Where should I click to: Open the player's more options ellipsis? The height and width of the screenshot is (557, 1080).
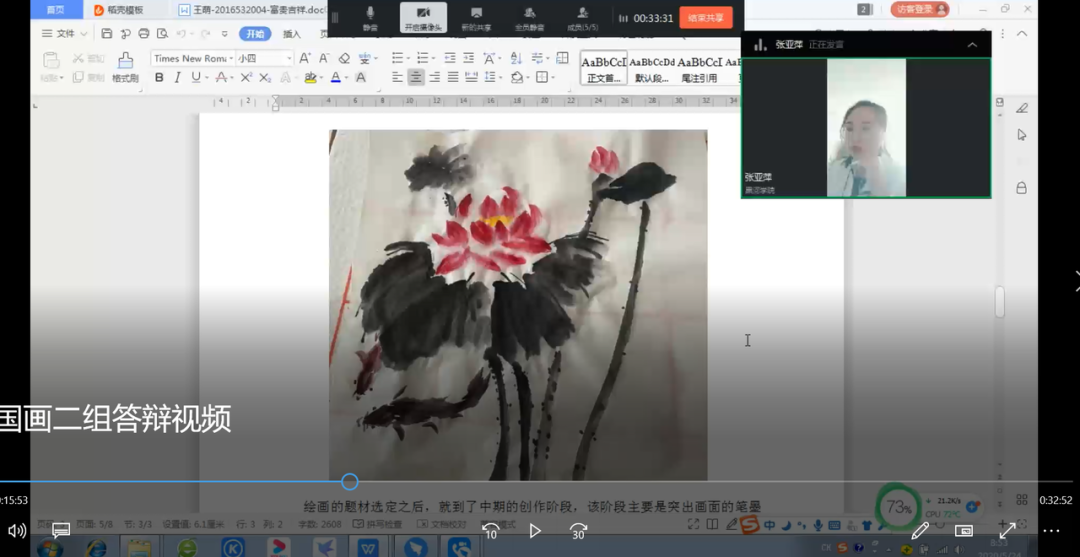coord(1051,530)
